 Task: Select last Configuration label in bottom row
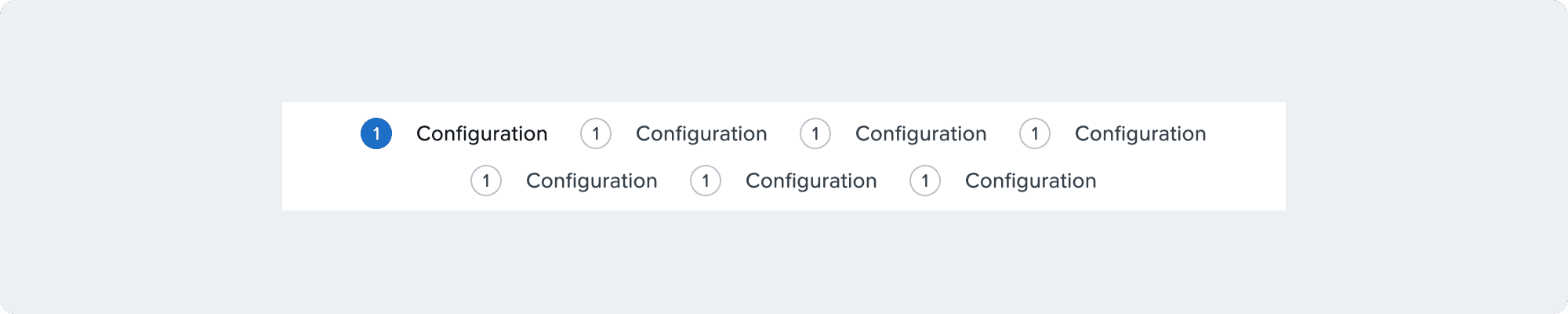pyautogui.click(x=1030, y=181)
